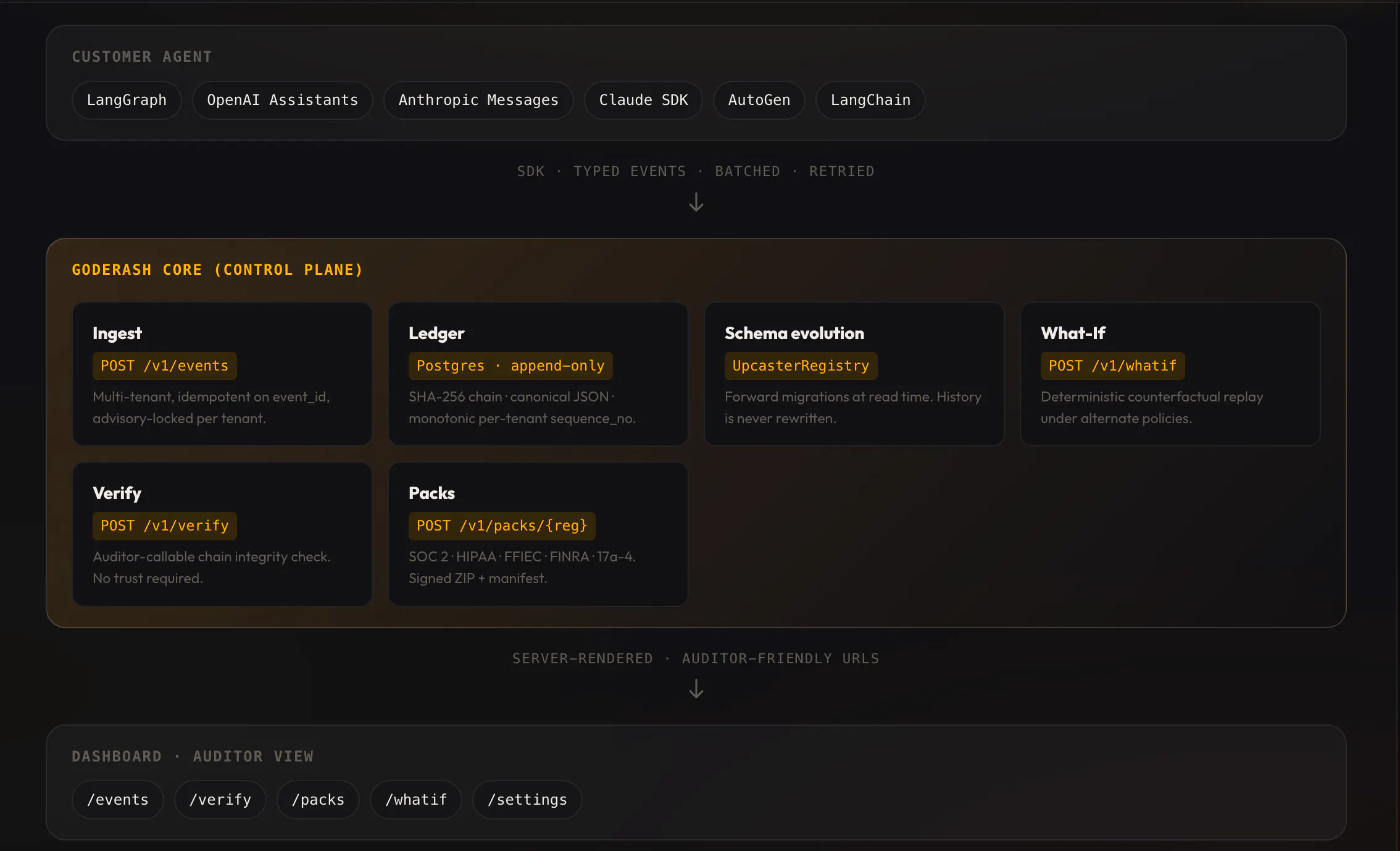The image size is (1400, 851).
Task: Click the Forward migrations description text
Action: click(x=853, y=408)
